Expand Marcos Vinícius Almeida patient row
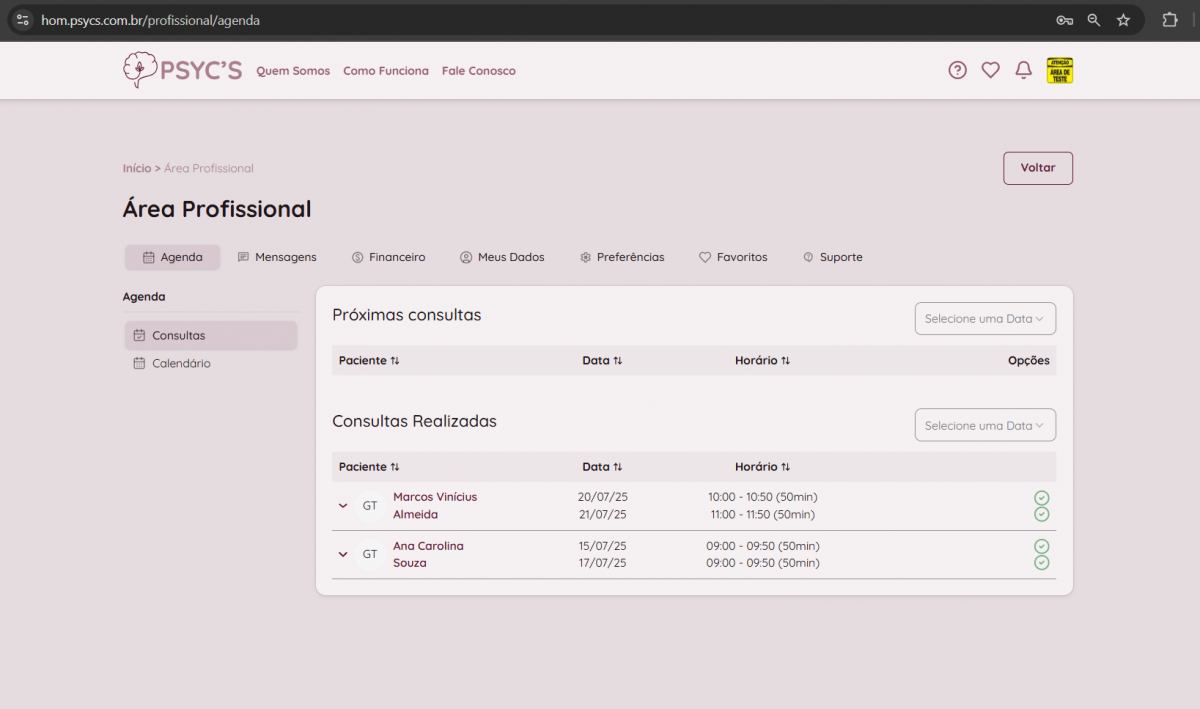The image size is (1200, 709). [343, 506]
